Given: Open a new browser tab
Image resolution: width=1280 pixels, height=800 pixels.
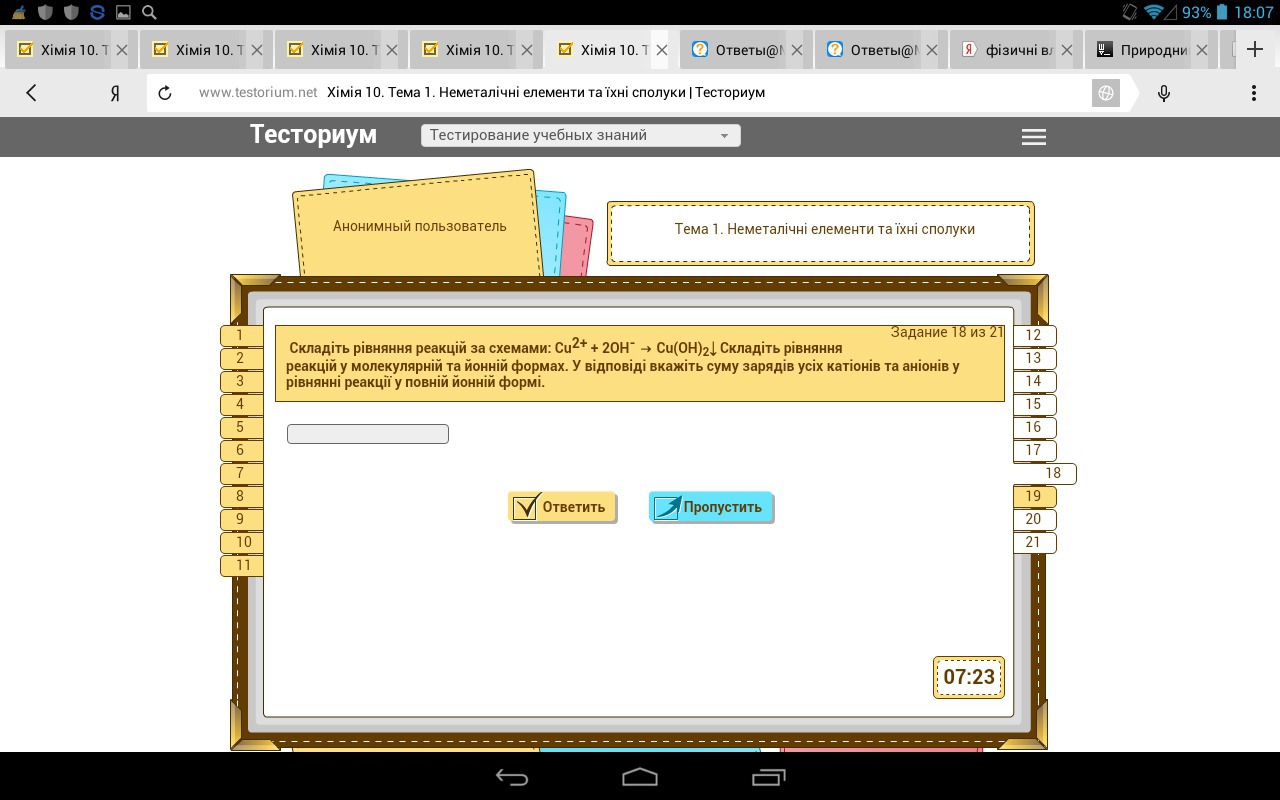Looking at the screenshot, I should point(1257,50).
